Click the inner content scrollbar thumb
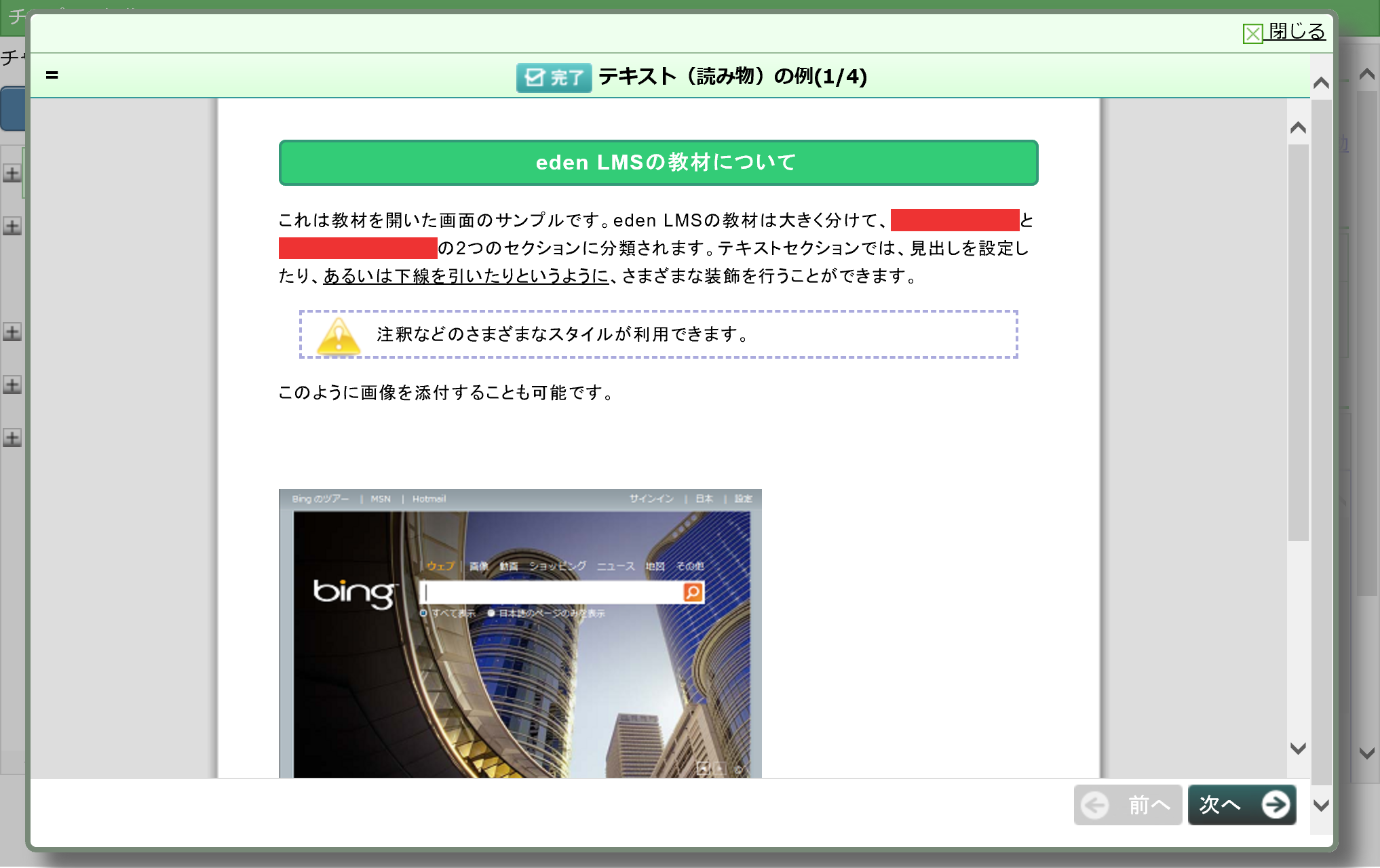The width and height of the screenshot is (1380, 868). (x=1298, y=342)
